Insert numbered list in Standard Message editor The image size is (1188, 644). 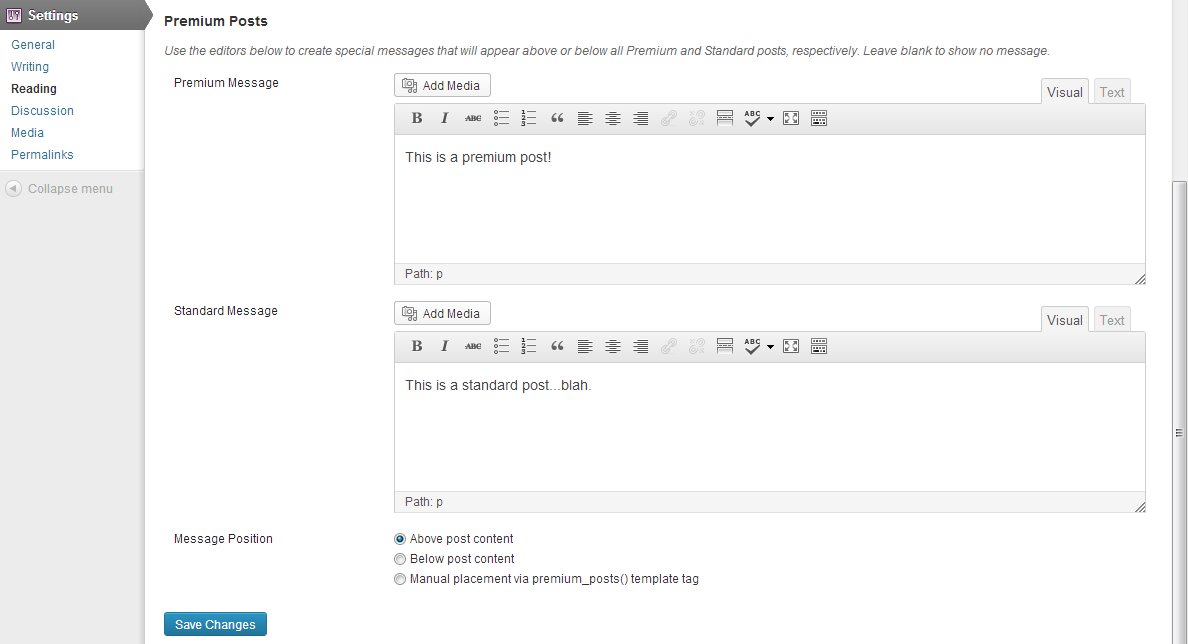click(529, 346)
